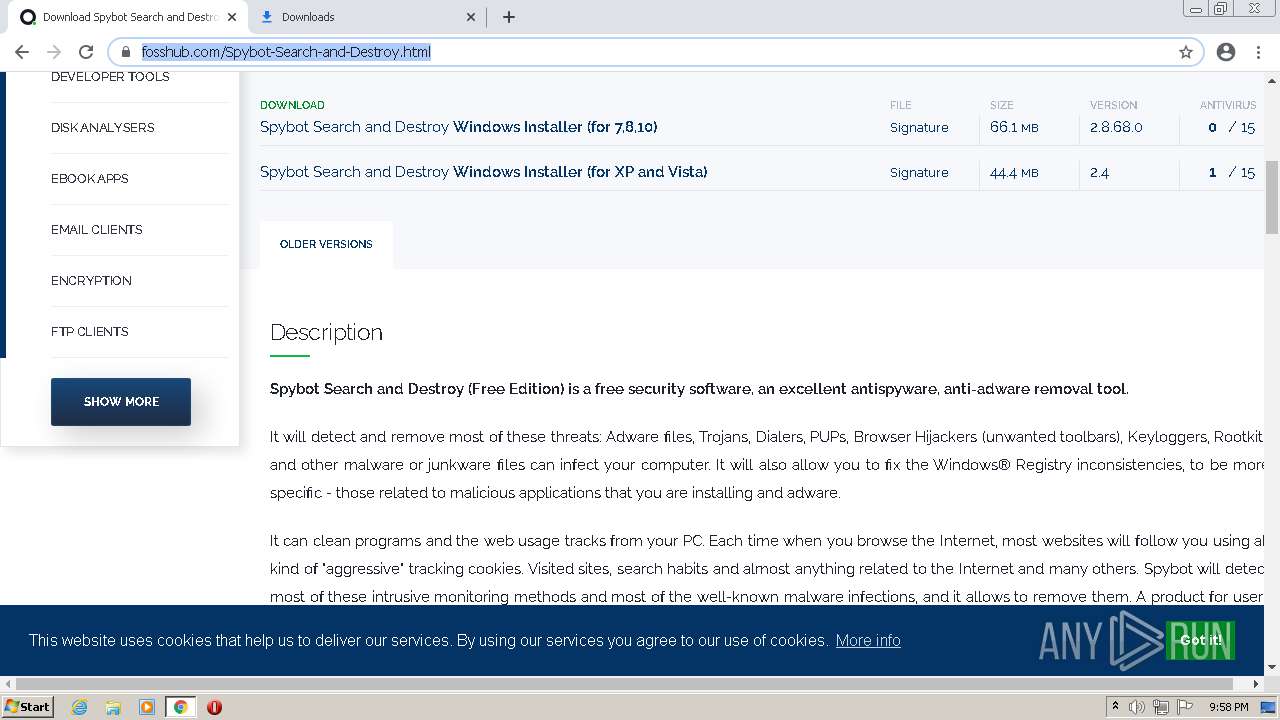Switch to the Downloads tab
Image resolution: width=1280 pixels, height=720 pixels.
point(366,17)
